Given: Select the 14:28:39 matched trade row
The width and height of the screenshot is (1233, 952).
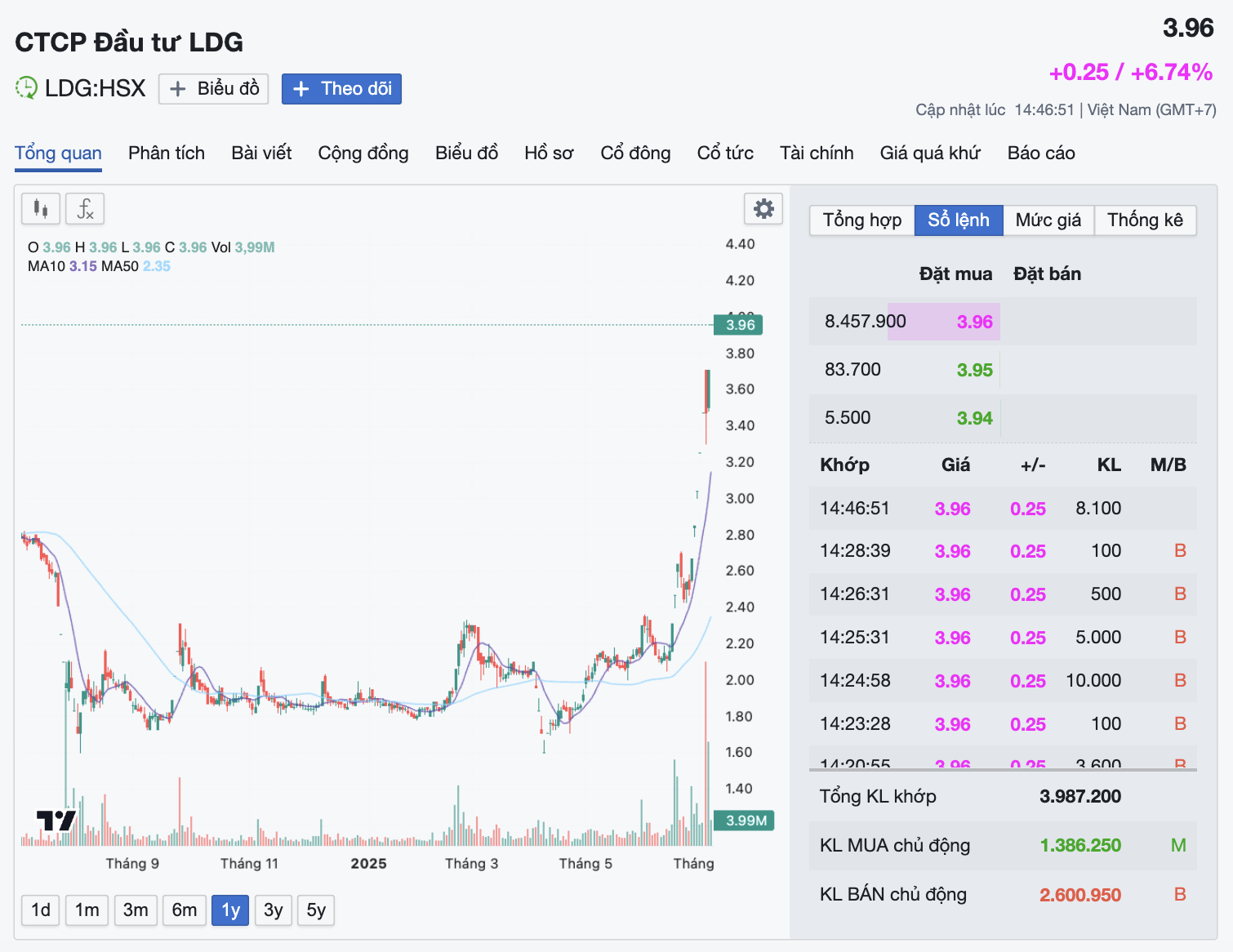Looking at the screenshot, I should point(1003,551).
